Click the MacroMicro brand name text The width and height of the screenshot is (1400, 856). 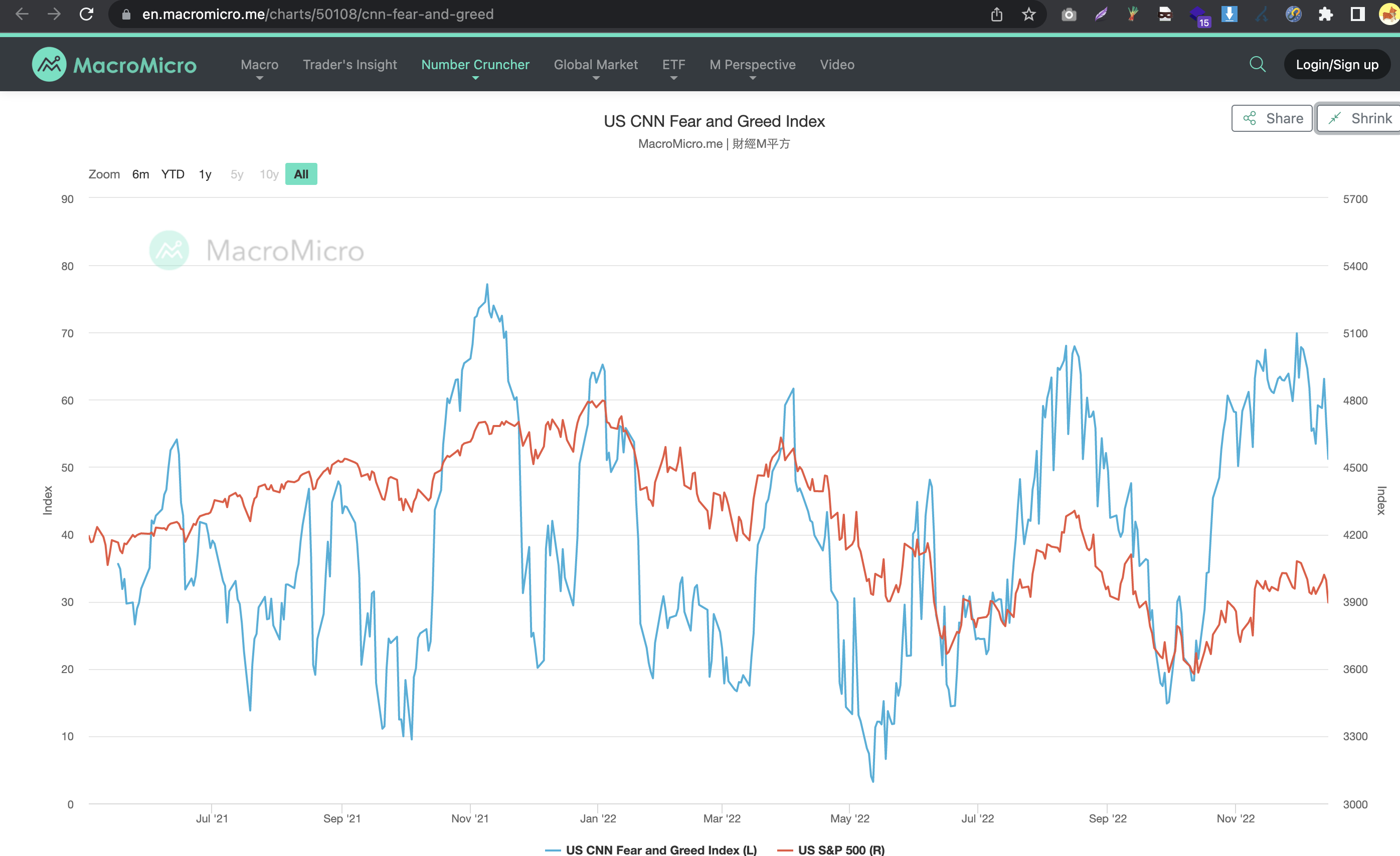pyautogui.click(x=135, y=65)
